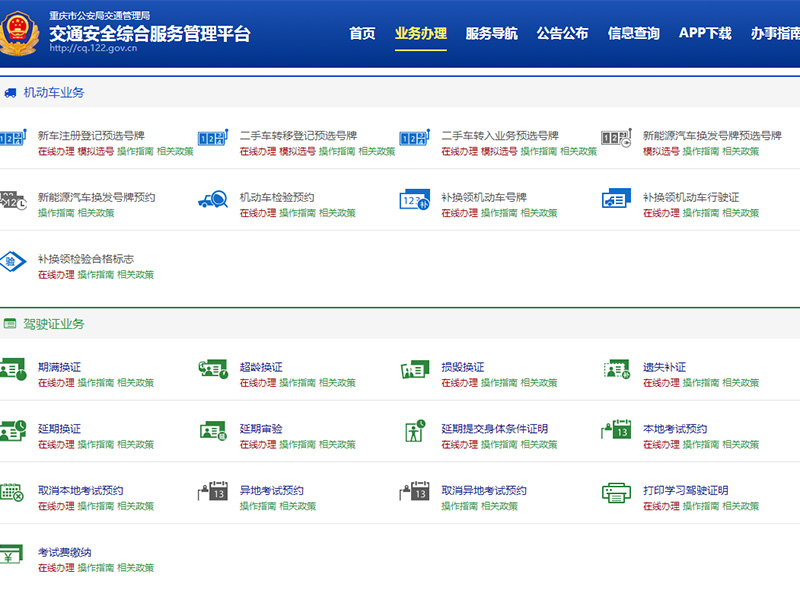Switch to the 服务导航 menu item
Viewport: 800px width, 600px height.
tap(491, 33)
